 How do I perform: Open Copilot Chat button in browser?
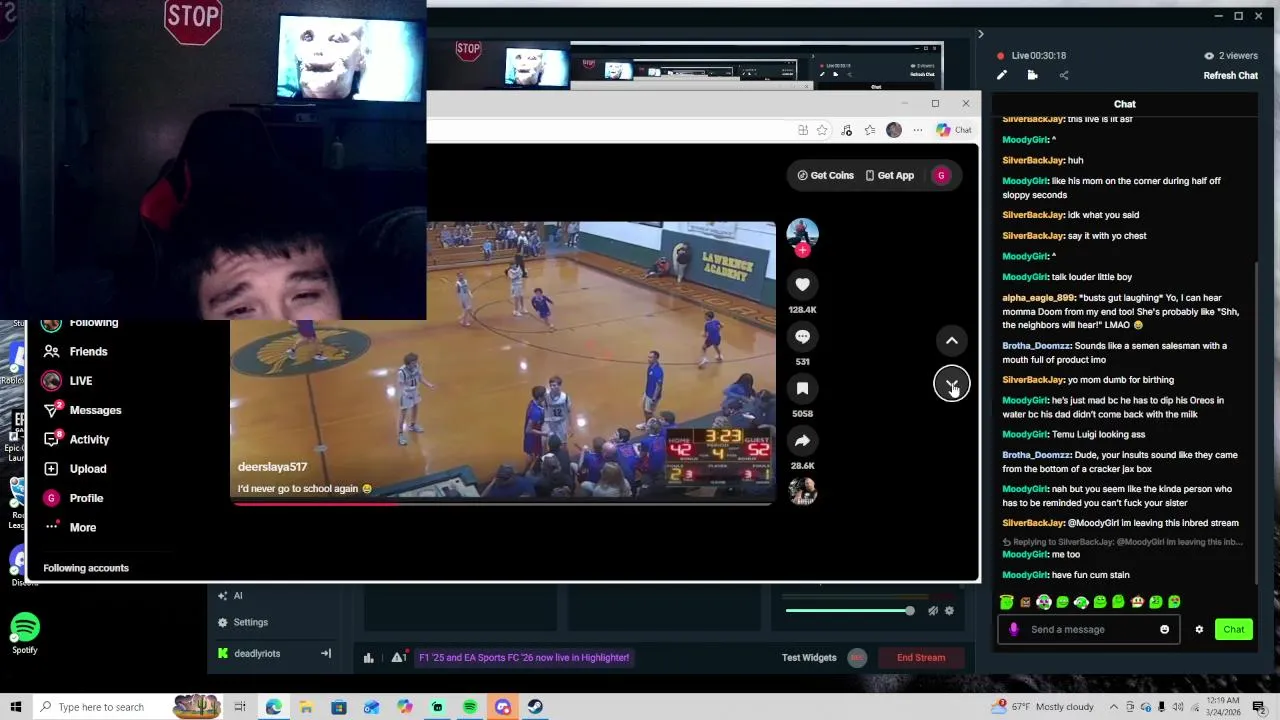pos(954,130)
